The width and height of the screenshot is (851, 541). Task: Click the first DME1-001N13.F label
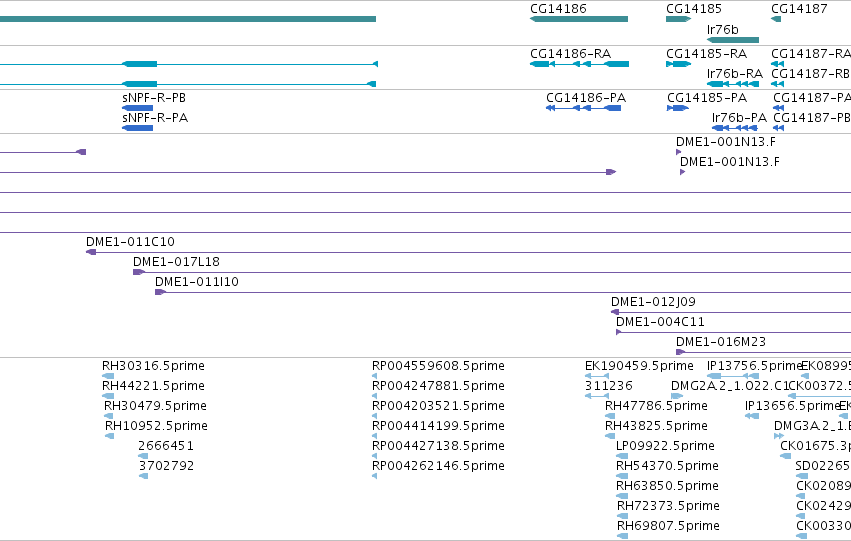coord(726,142)
